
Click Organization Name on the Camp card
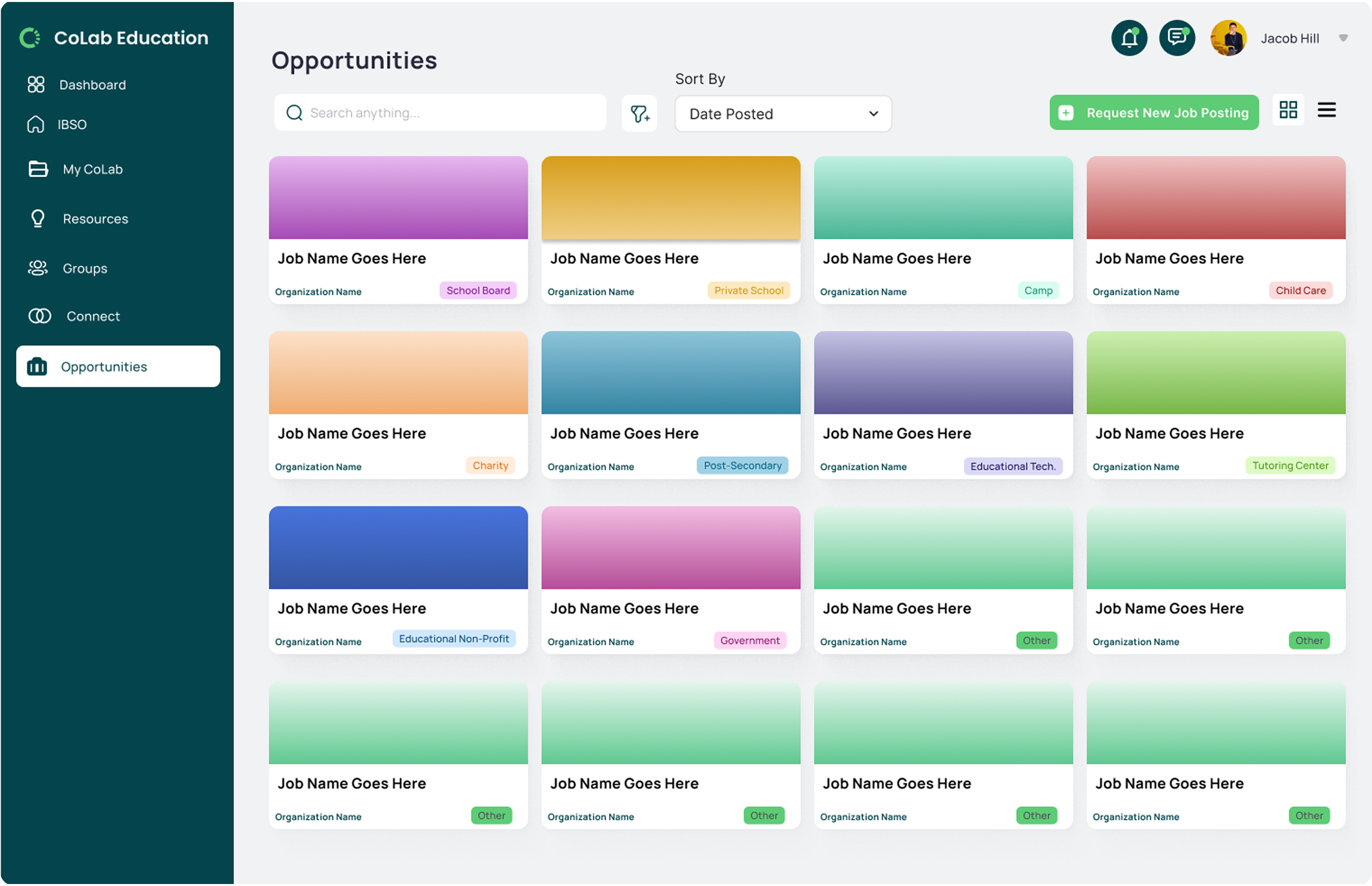tap(863, 292)
